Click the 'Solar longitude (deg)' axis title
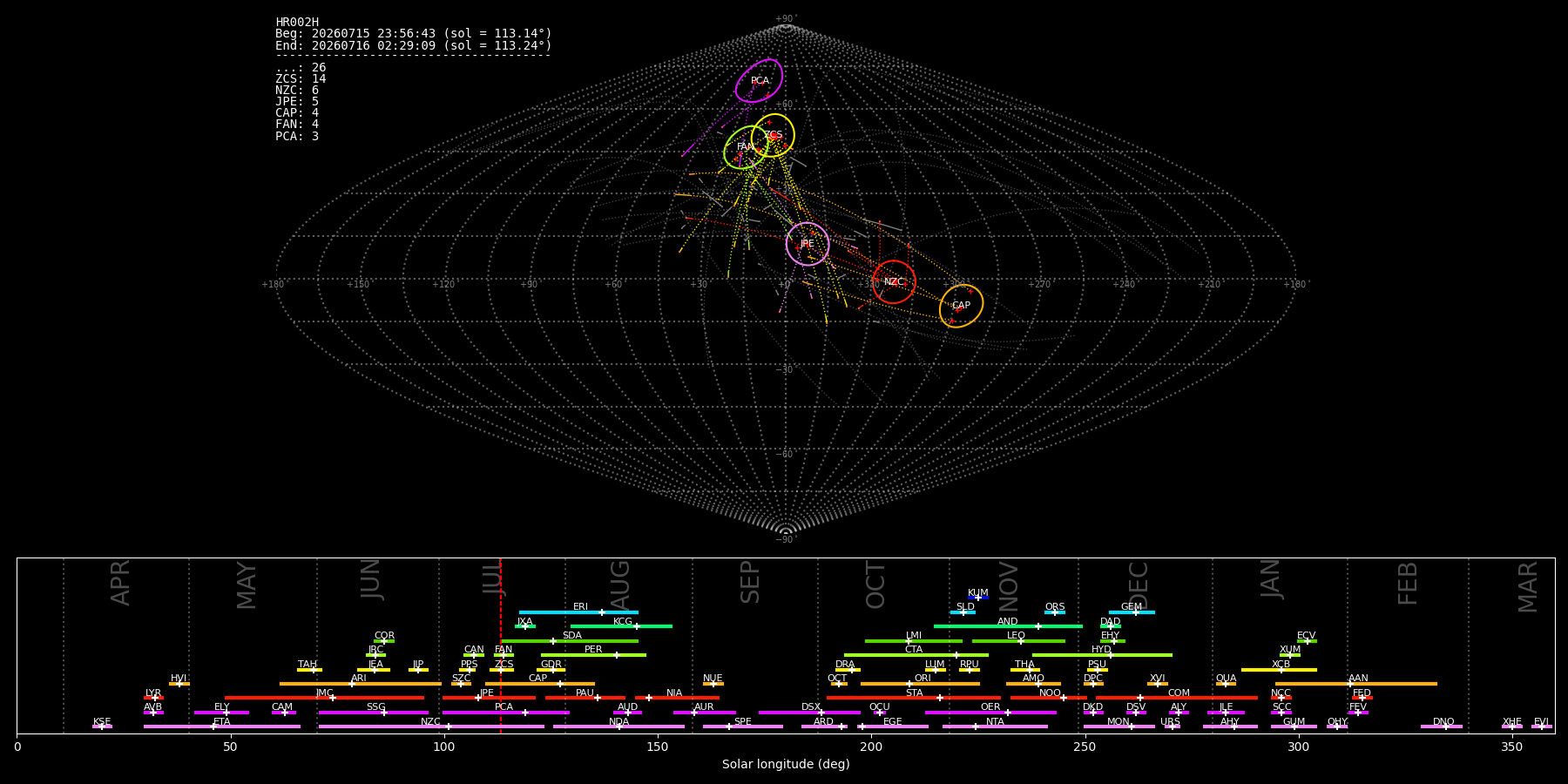Screen dimensions: 1568x784 click(786, 765)
